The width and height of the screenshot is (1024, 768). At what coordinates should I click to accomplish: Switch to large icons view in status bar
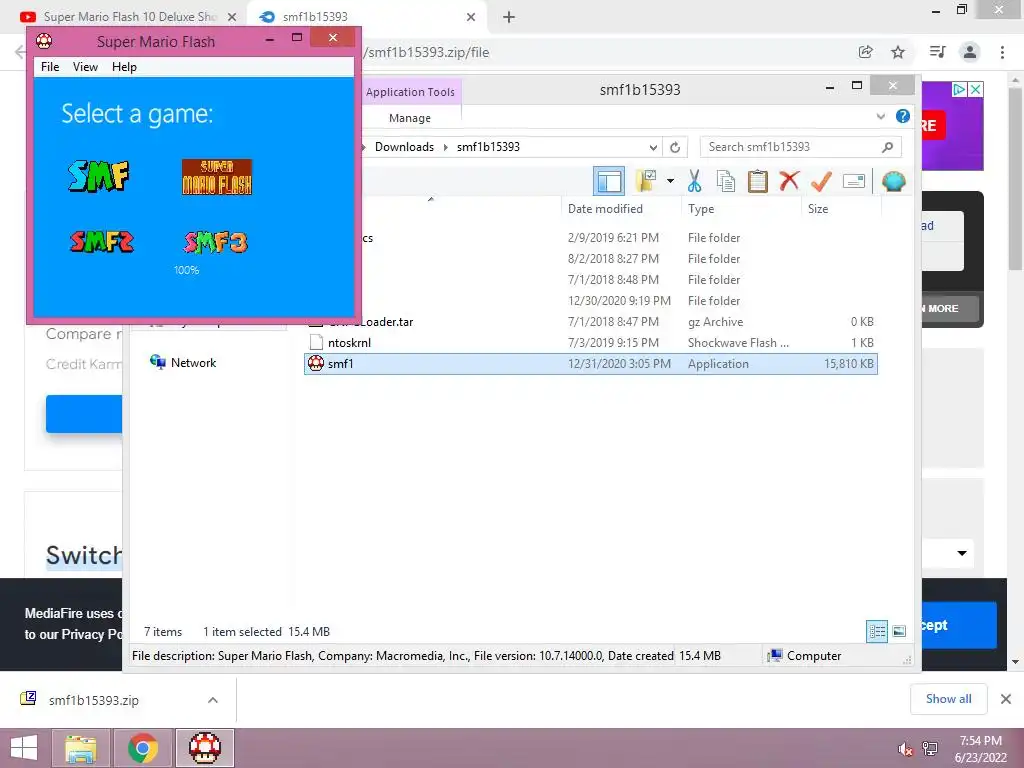click(899, 631)
